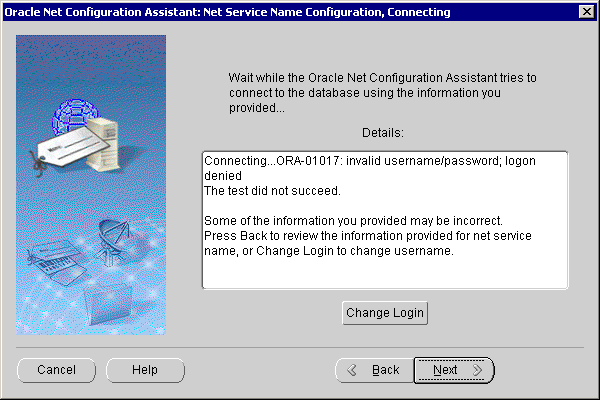Viewport: 600px width, 400px height.
Task: Cancel the Net Configuration Assistant
Action: [56, 370]
